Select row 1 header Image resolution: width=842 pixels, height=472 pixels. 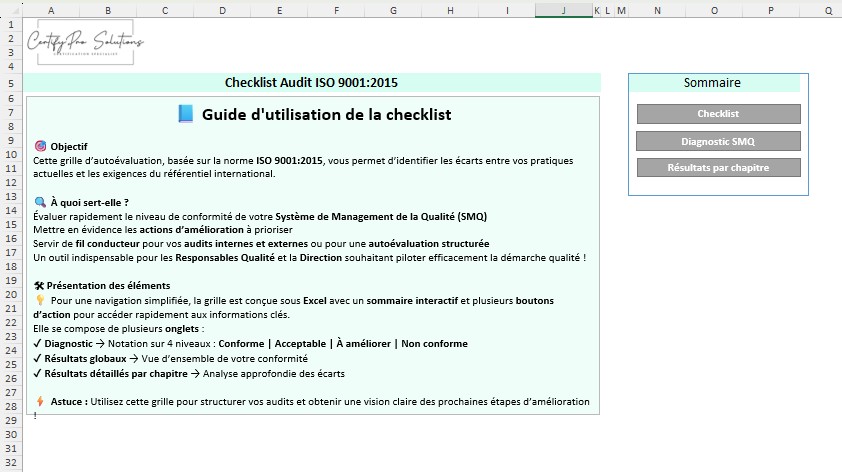coord(11,24)
